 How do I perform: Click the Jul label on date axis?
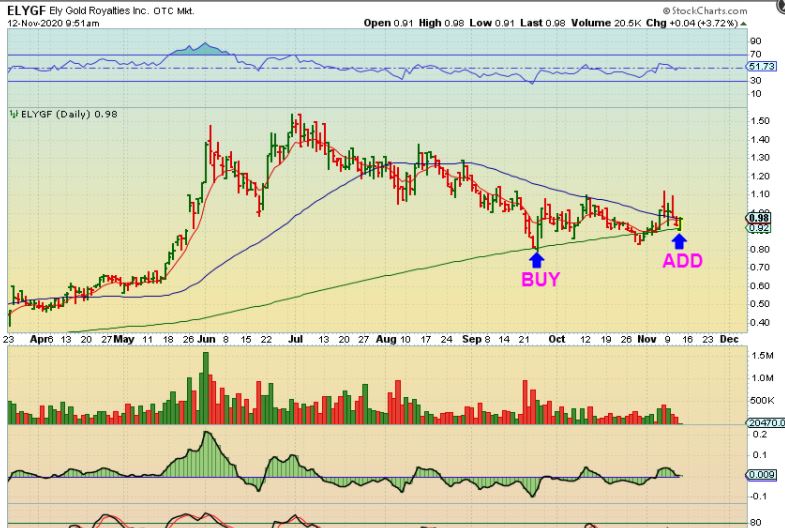coord(295,339)
